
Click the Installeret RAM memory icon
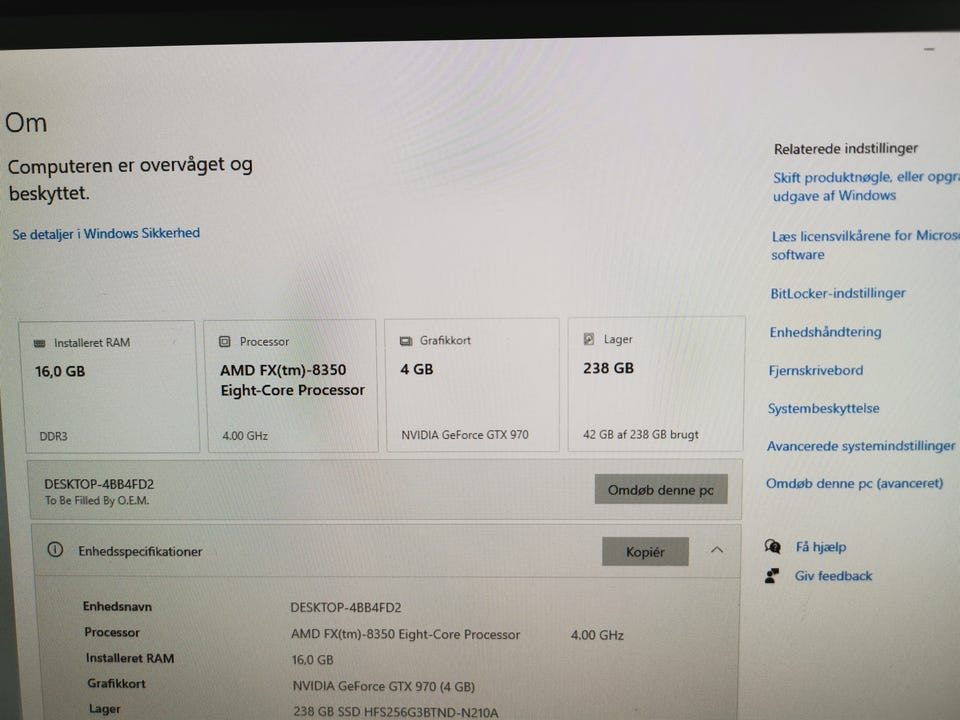pyautogui.click(x=40, y=343)
